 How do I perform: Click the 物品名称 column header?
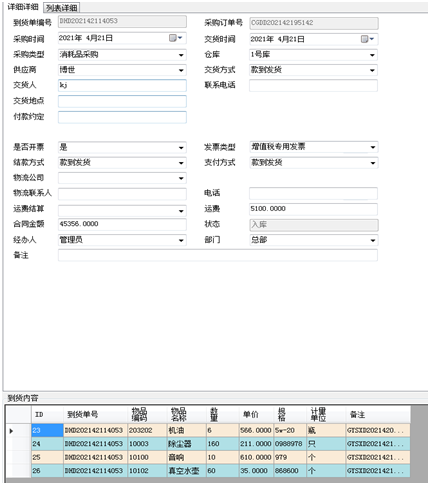[x=186, y=415]
